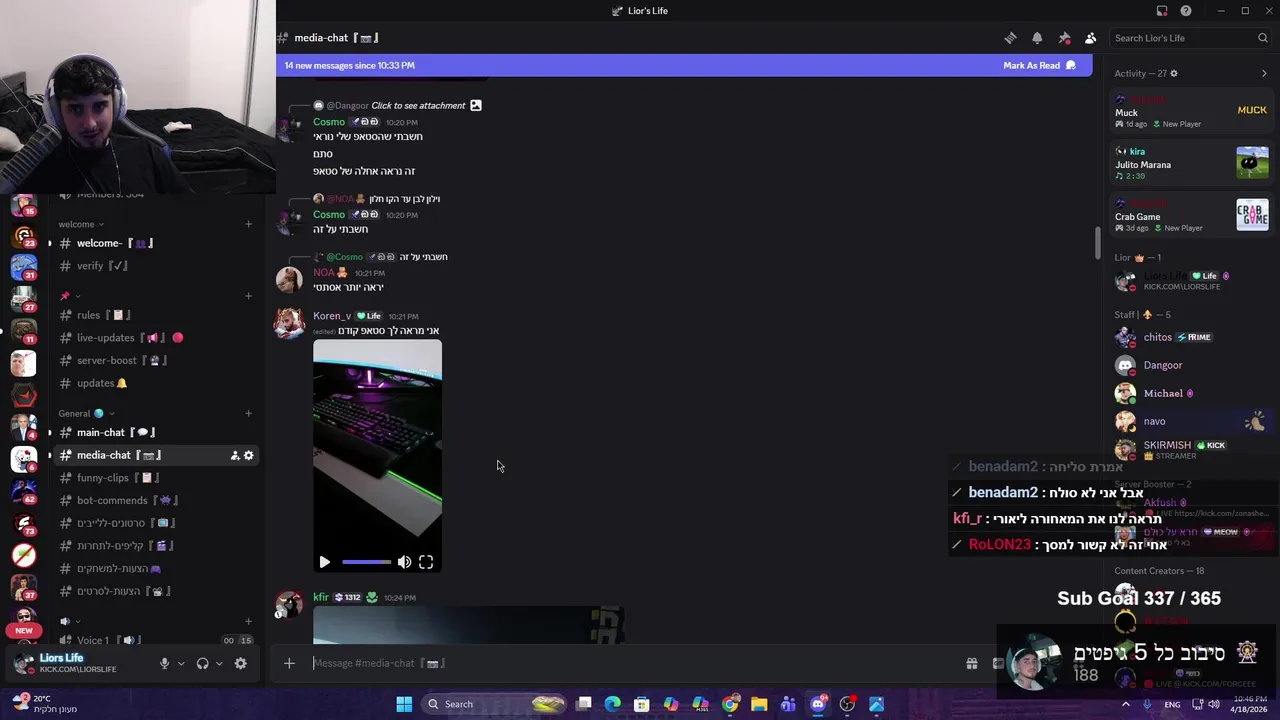This screenshot has width=1280, height=720.
Task: Play the keyboard video
Action: tap(324, 562)
